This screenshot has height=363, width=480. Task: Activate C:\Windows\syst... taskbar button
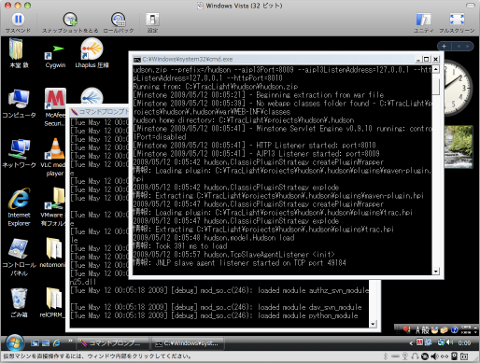188,343
